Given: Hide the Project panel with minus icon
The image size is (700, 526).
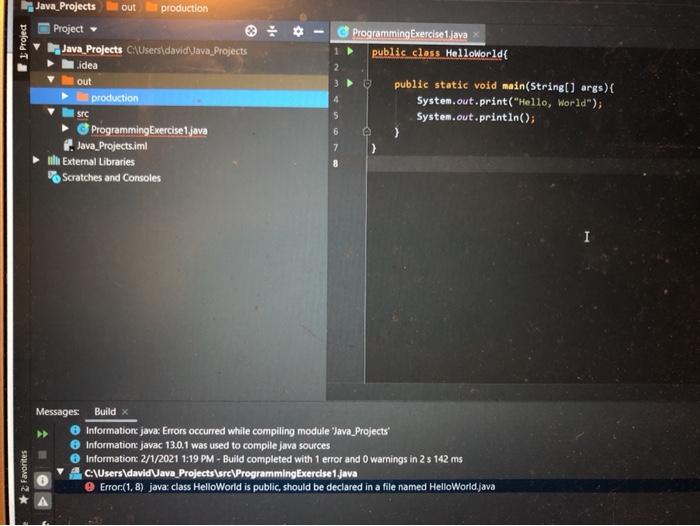Looking at the screenshot, I should point(318,31).
